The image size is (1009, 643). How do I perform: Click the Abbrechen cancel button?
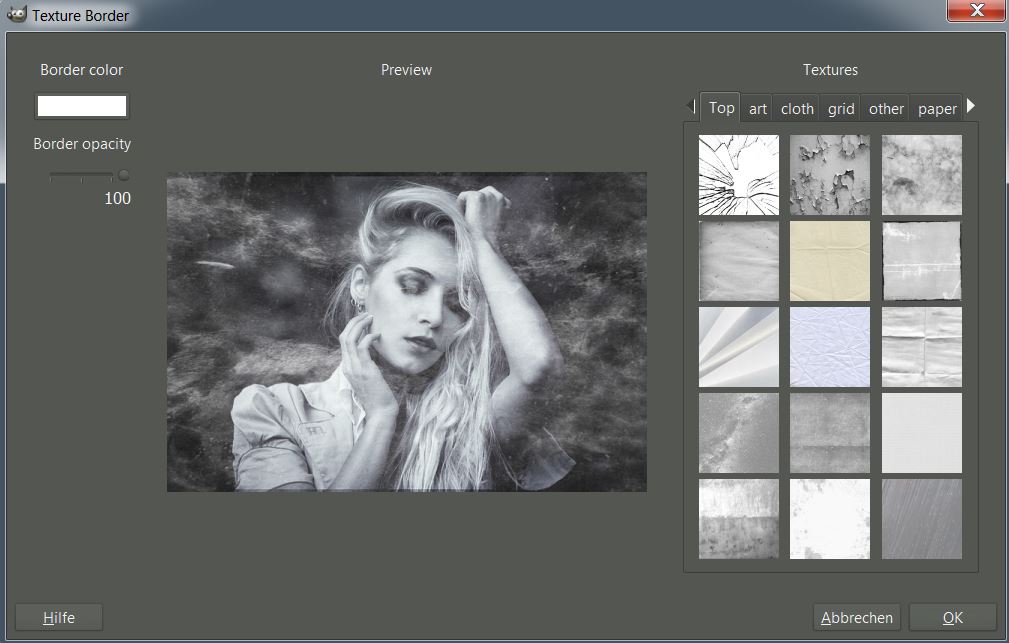pos(857,618)
